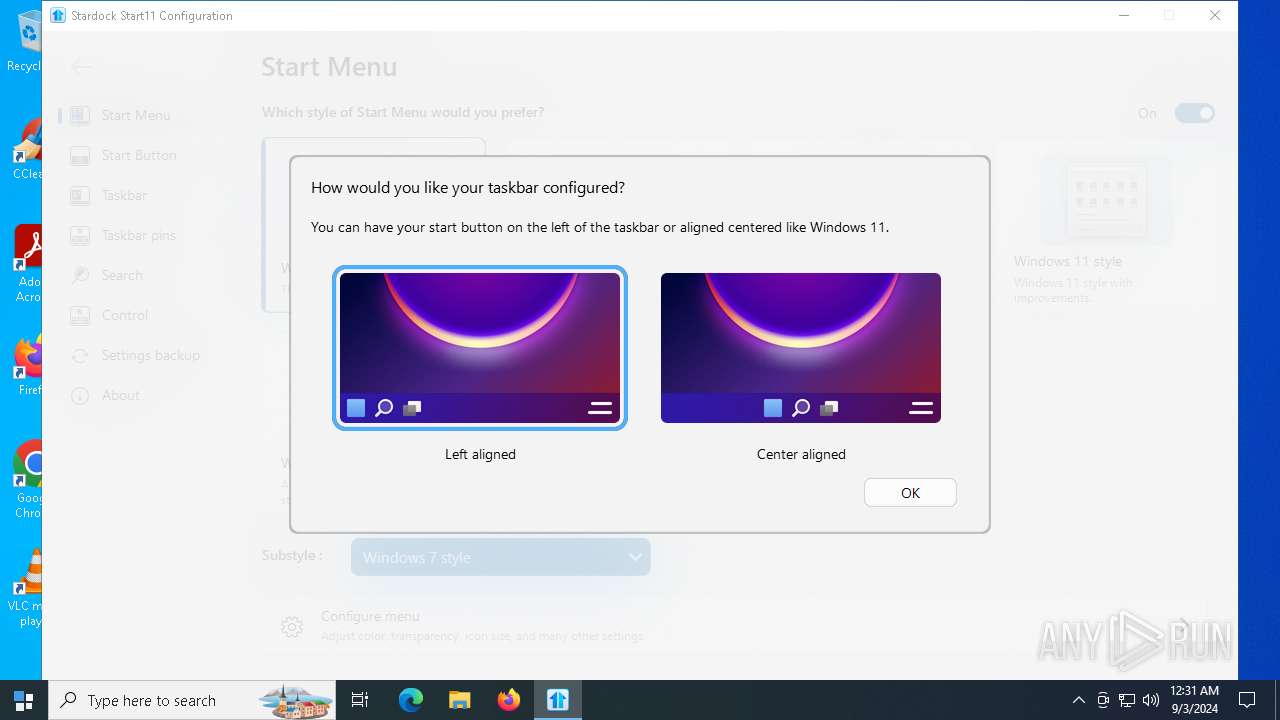This screenshot has width=1280, height=720.
Task: Open the CCleaner desktop shortcut
Action: [x=26, y=148]
